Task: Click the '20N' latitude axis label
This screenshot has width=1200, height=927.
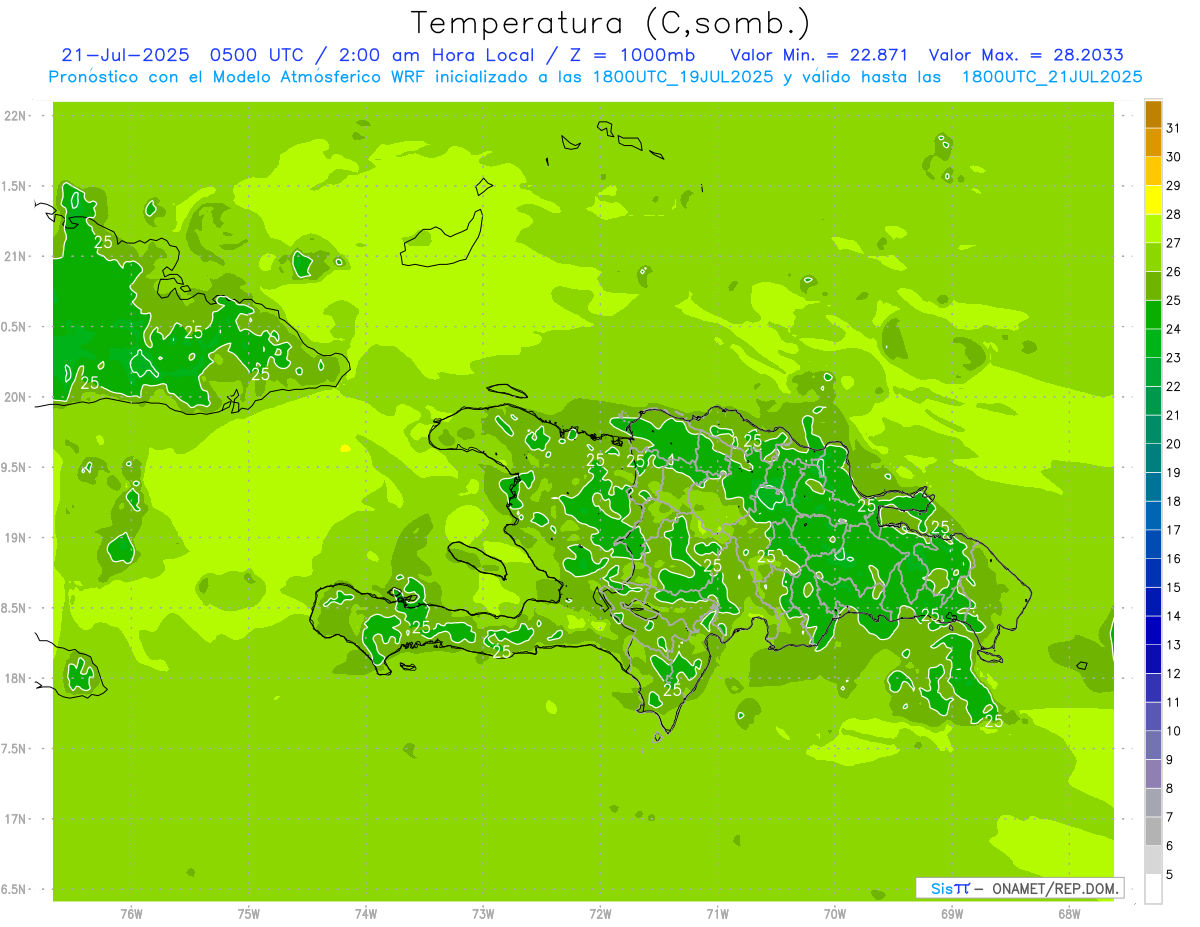Action: click(14, 397)
